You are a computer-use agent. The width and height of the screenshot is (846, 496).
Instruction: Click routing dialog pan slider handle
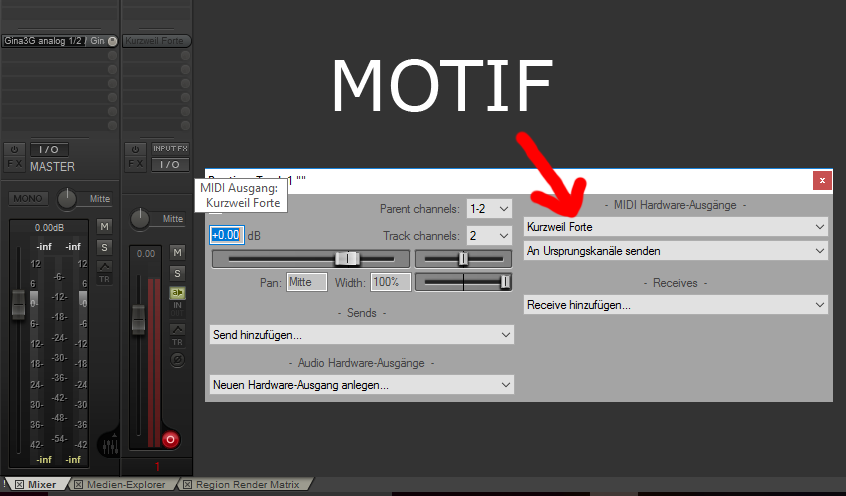point(463,259)
